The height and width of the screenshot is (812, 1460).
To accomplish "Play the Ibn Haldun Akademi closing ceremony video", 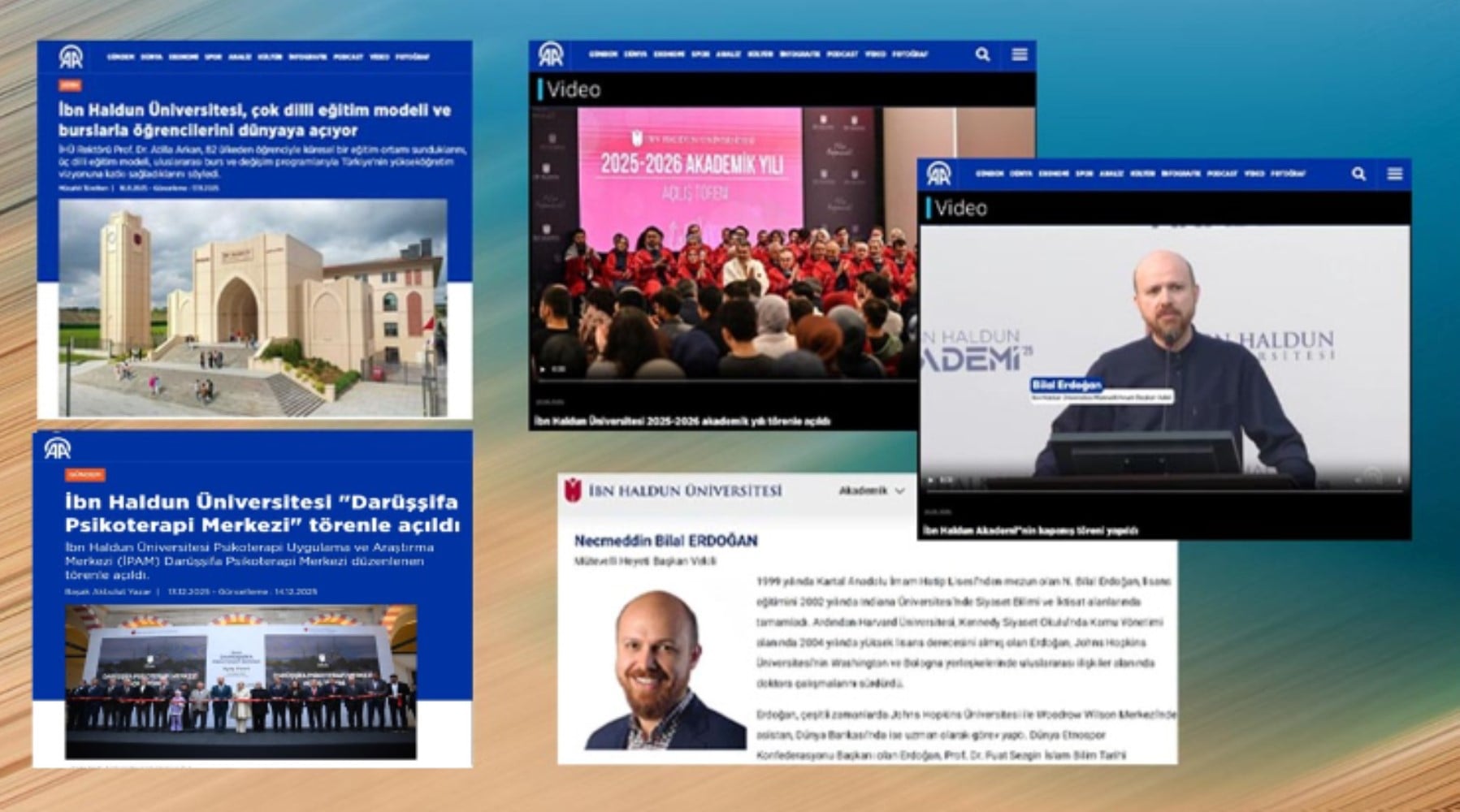I will (x=931, y=480).
